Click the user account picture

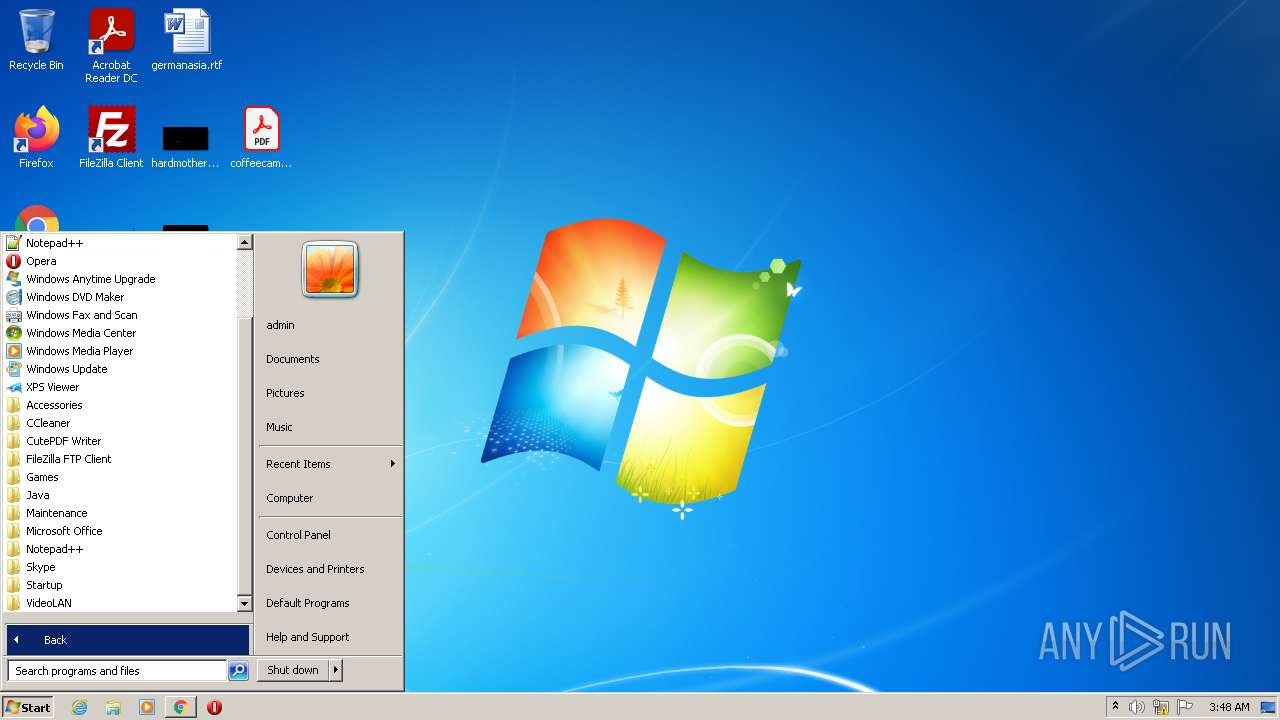tap(330, 269)
